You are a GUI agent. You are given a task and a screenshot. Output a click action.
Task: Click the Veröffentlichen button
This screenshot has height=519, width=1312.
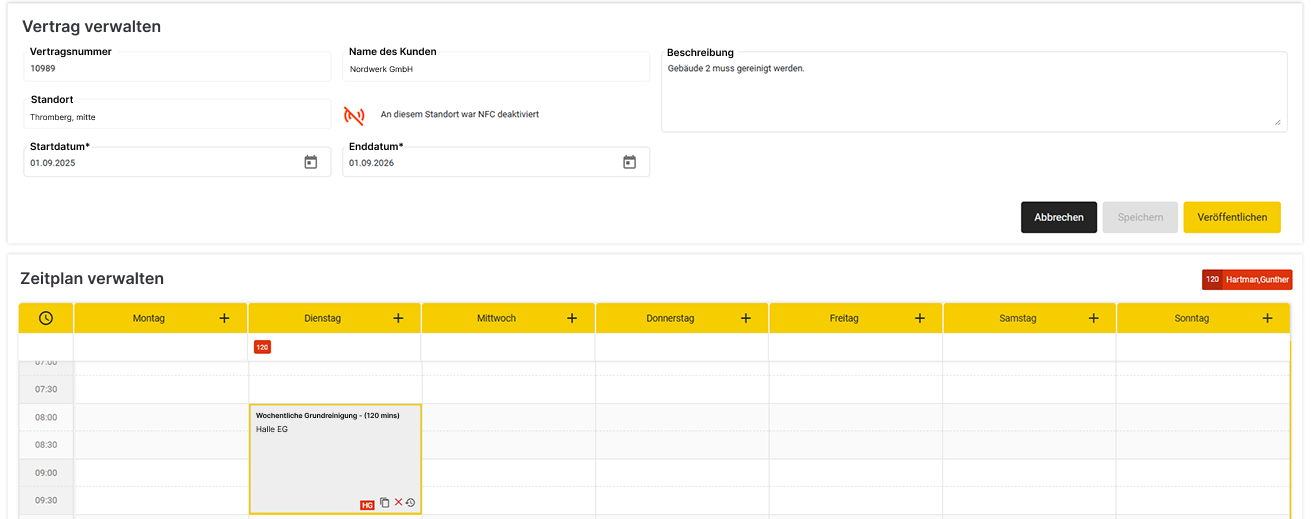[x=1231, y=217]
